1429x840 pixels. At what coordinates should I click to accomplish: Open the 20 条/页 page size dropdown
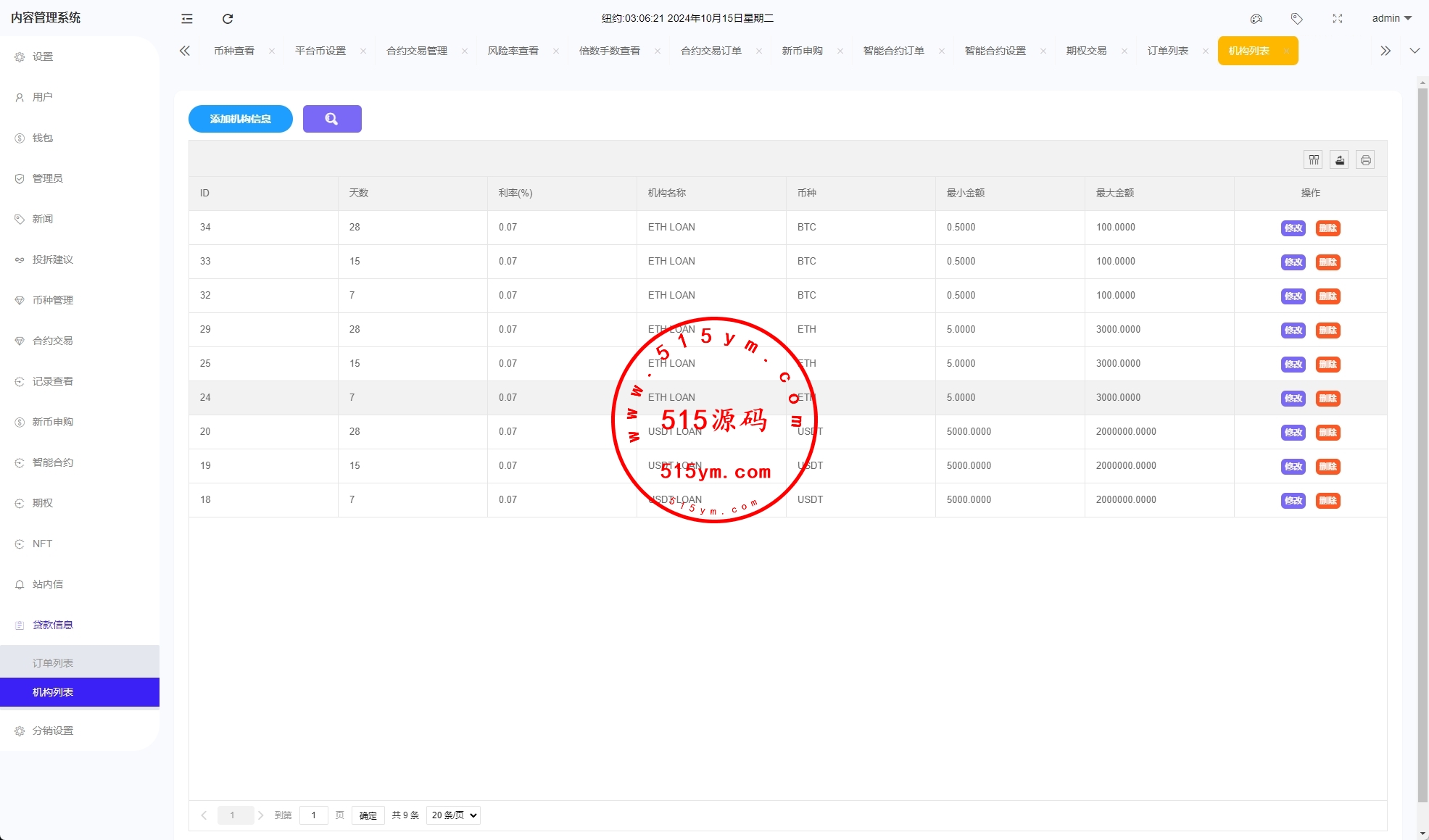pyautogui.click(x=454, y=815)
